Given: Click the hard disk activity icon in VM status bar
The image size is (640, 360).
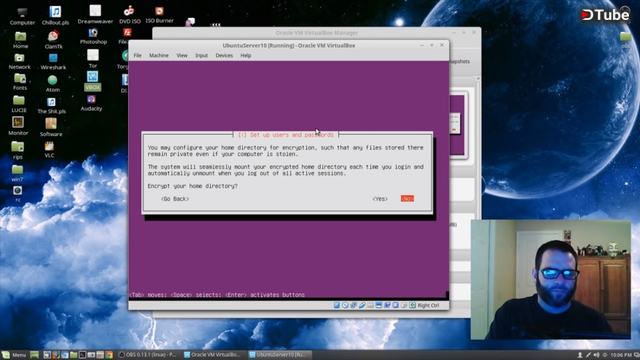Looking at the screenshot, I should coord(337,305).
